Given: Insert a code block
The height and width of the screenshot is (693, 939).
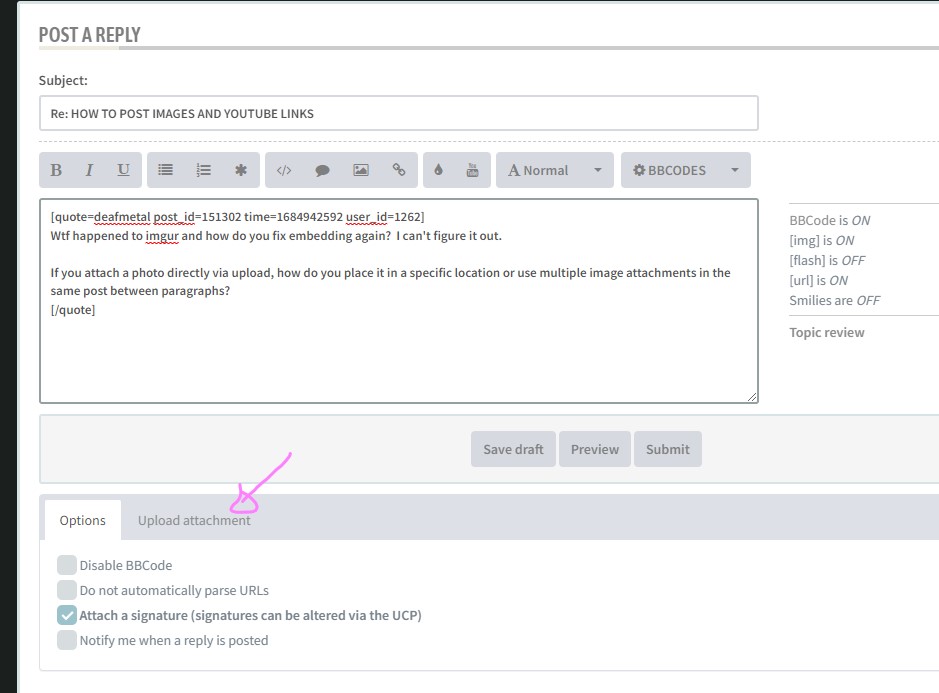Looking at the screenshot, I should [x=284, y=170].
